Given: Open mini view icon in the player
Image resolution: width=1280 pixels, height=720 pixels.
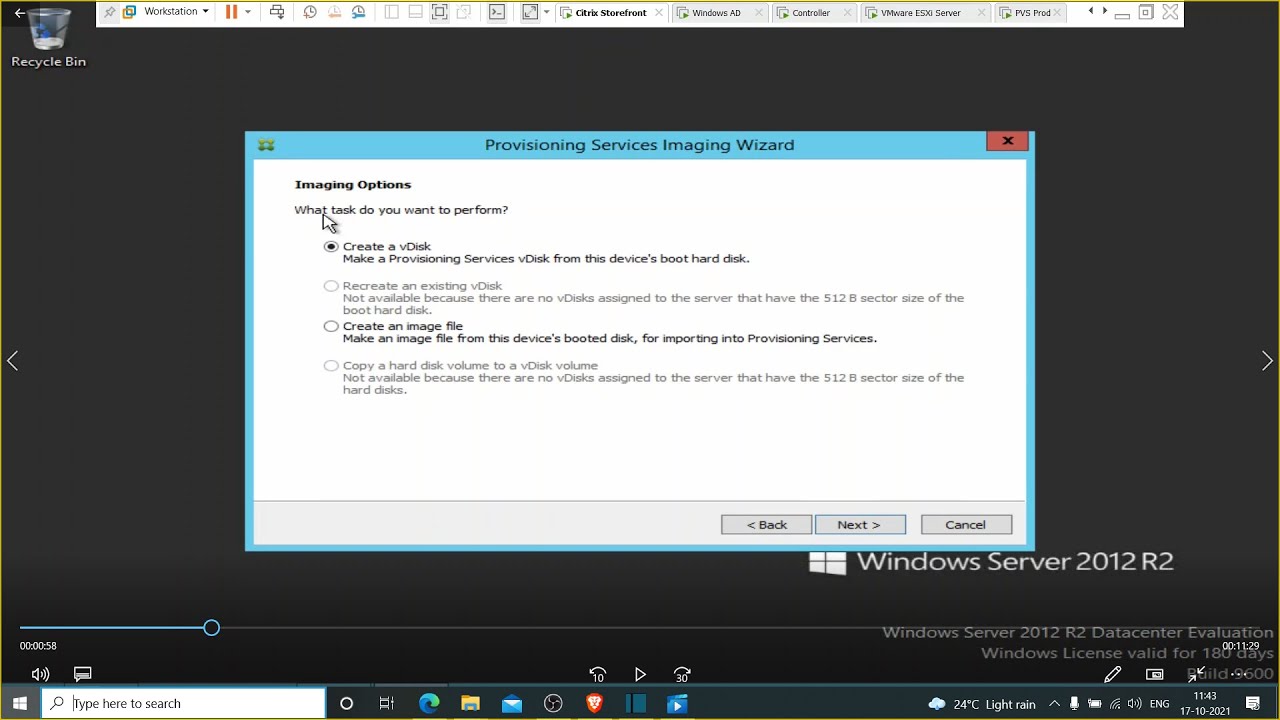Looking at the screenshot, I should (x=1155, y=675).
